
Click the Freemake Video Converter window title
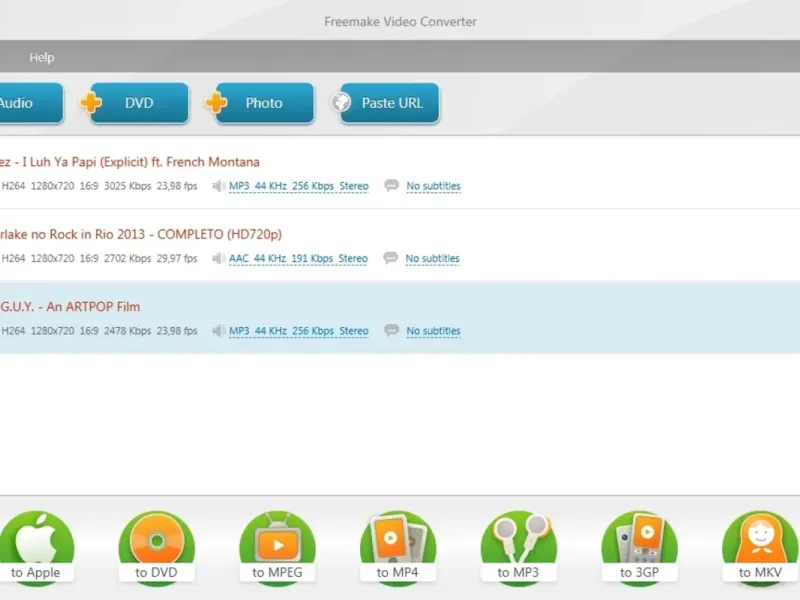(x=401, y=21)
